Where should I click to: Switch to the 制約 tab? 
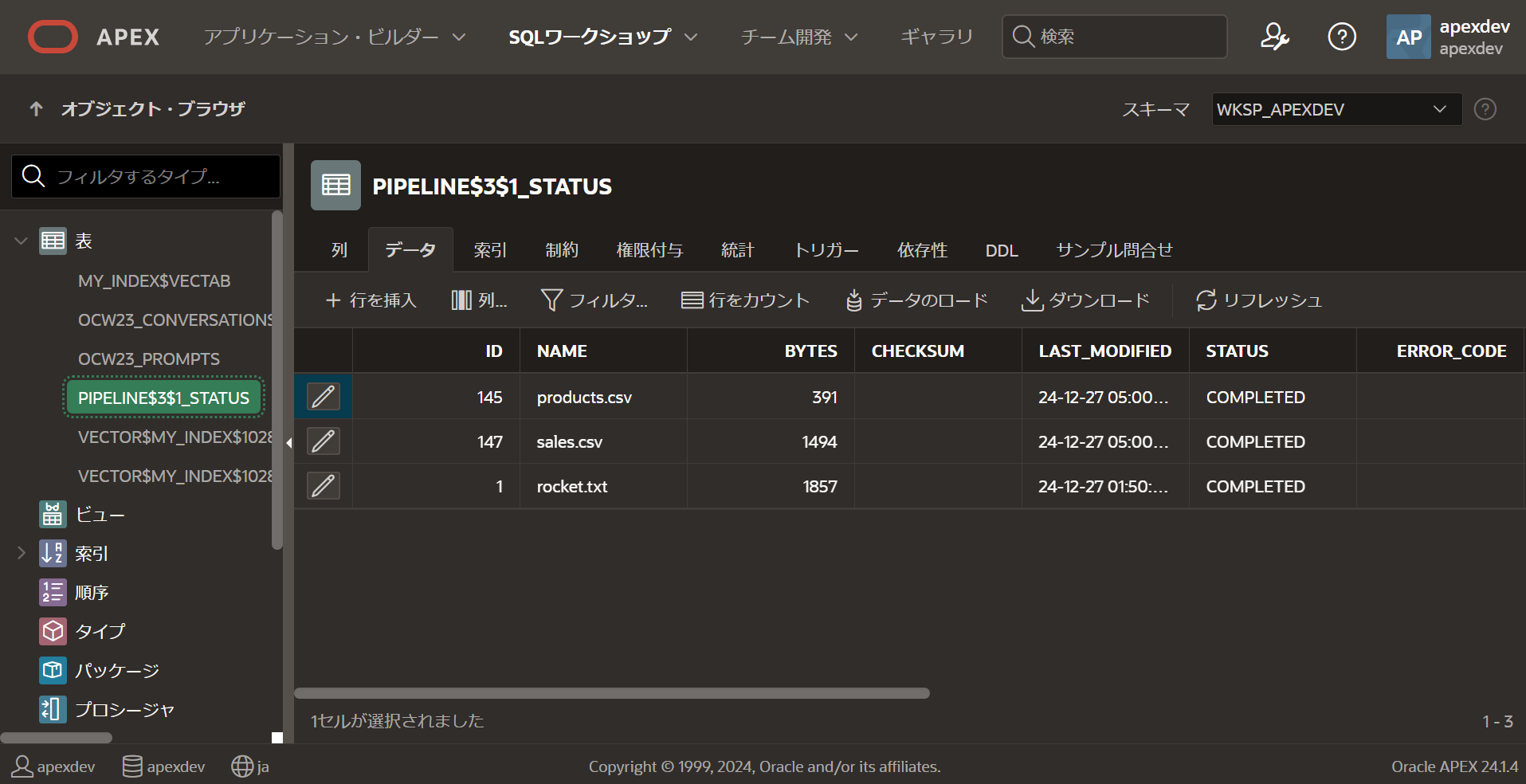click(x=562, y=250)
